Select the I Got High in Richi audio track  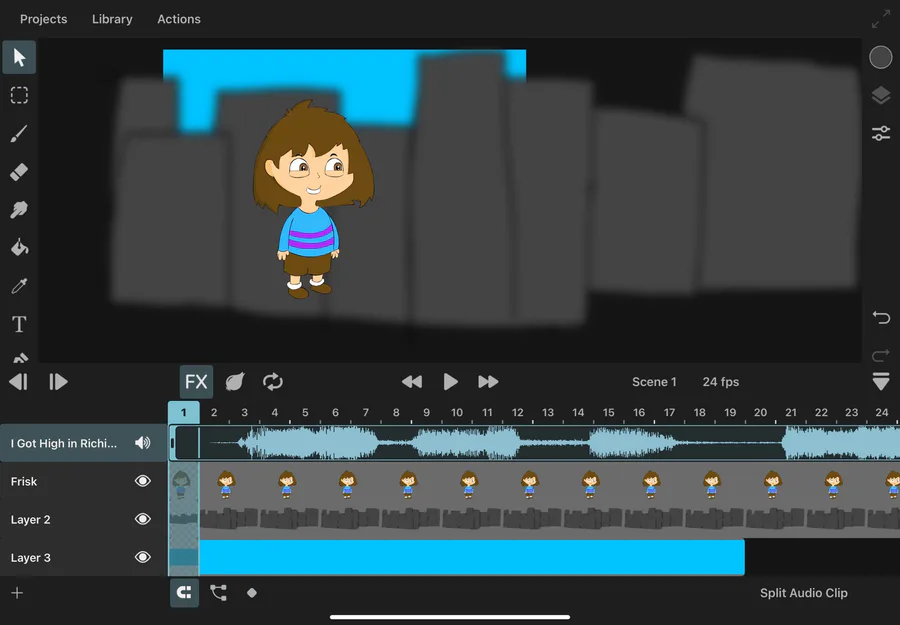pyautogui.click(x=64, y=443)
